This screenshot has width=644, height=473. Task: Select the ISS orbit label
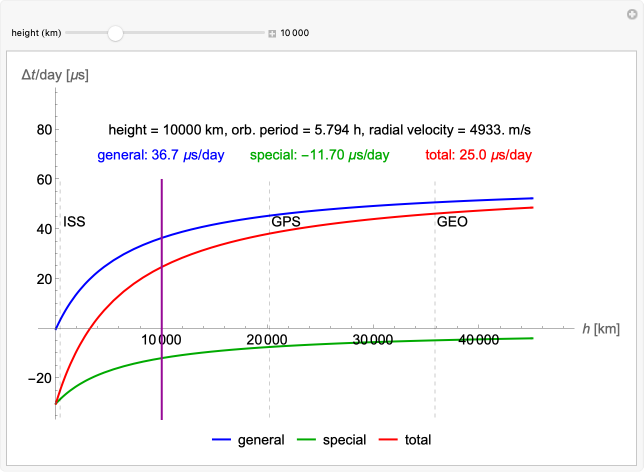(74, 221)
